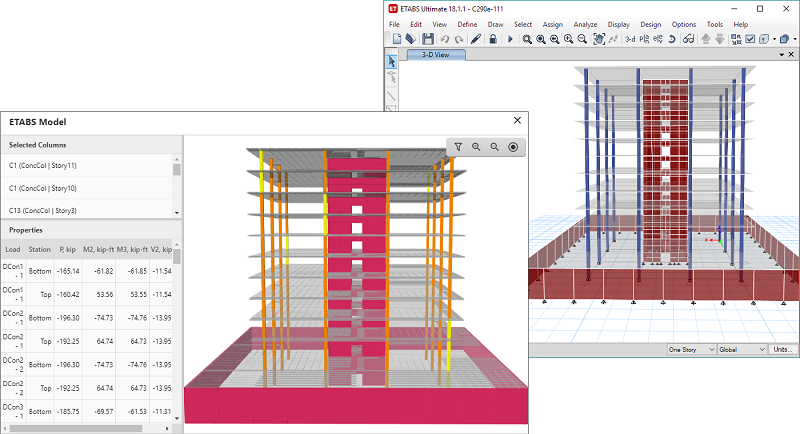Click the Open file icon beside New Model
Image resolution: width=800 pixels, height=434 pixels.
(x=411, y=39)
